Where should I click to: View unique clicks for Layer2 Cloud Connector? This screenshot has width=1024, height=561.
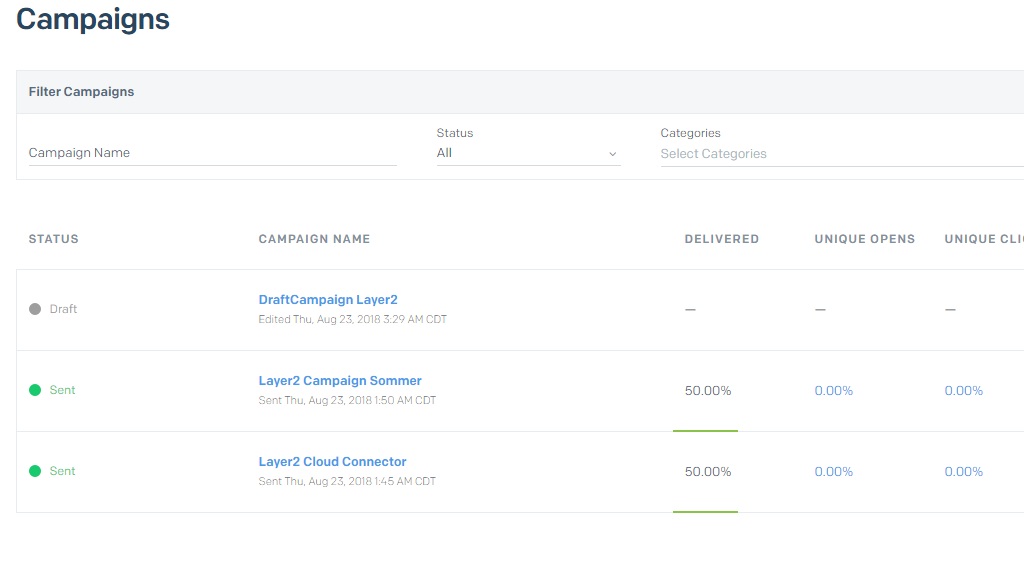point(963,472)
